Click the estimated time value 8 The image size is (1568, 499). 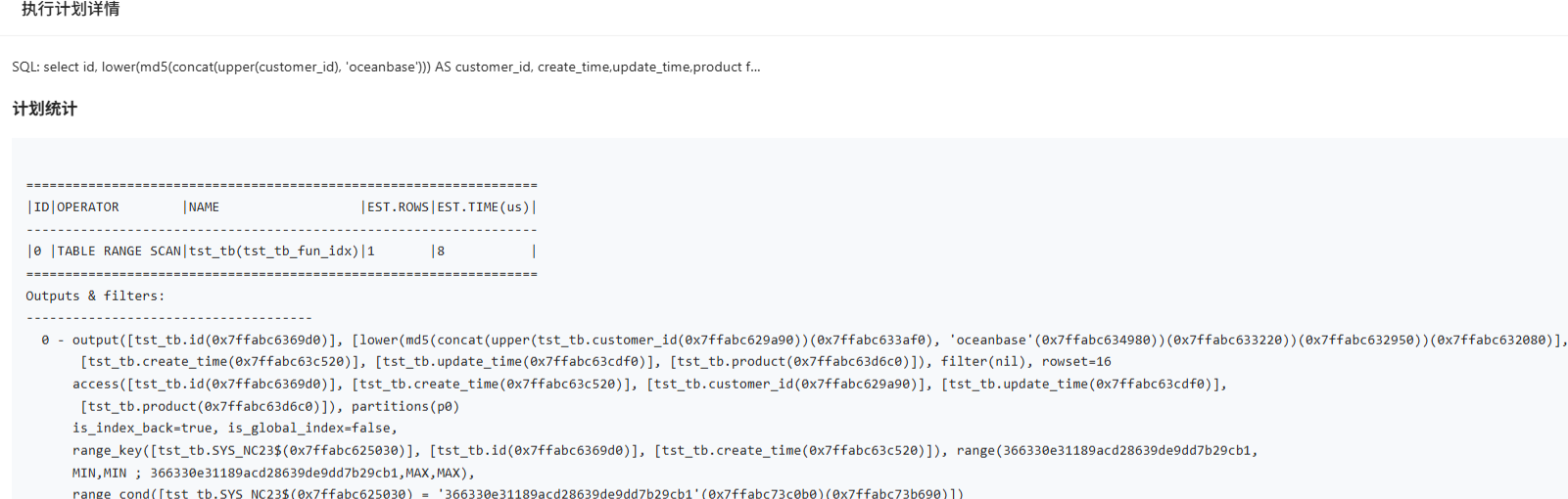click(441, 251)
